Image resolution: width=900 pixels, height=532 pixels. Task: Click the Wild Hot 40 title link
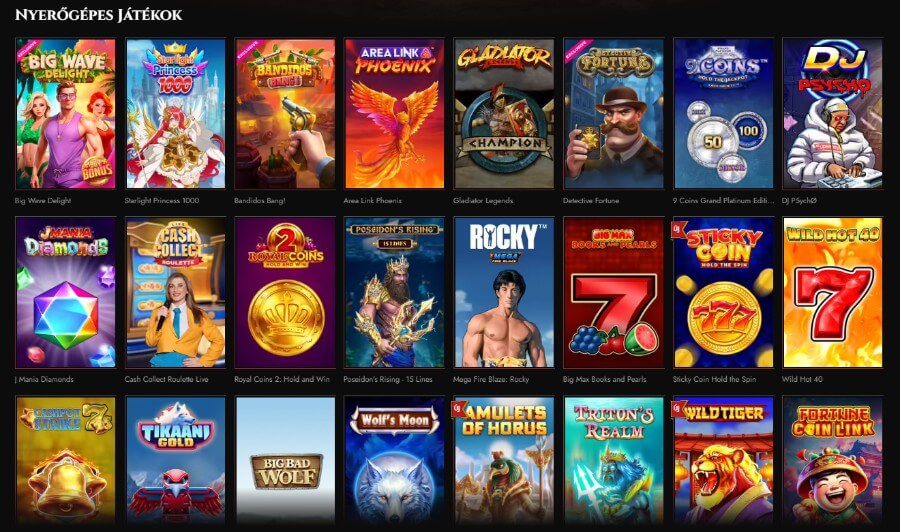pos(802,379)
